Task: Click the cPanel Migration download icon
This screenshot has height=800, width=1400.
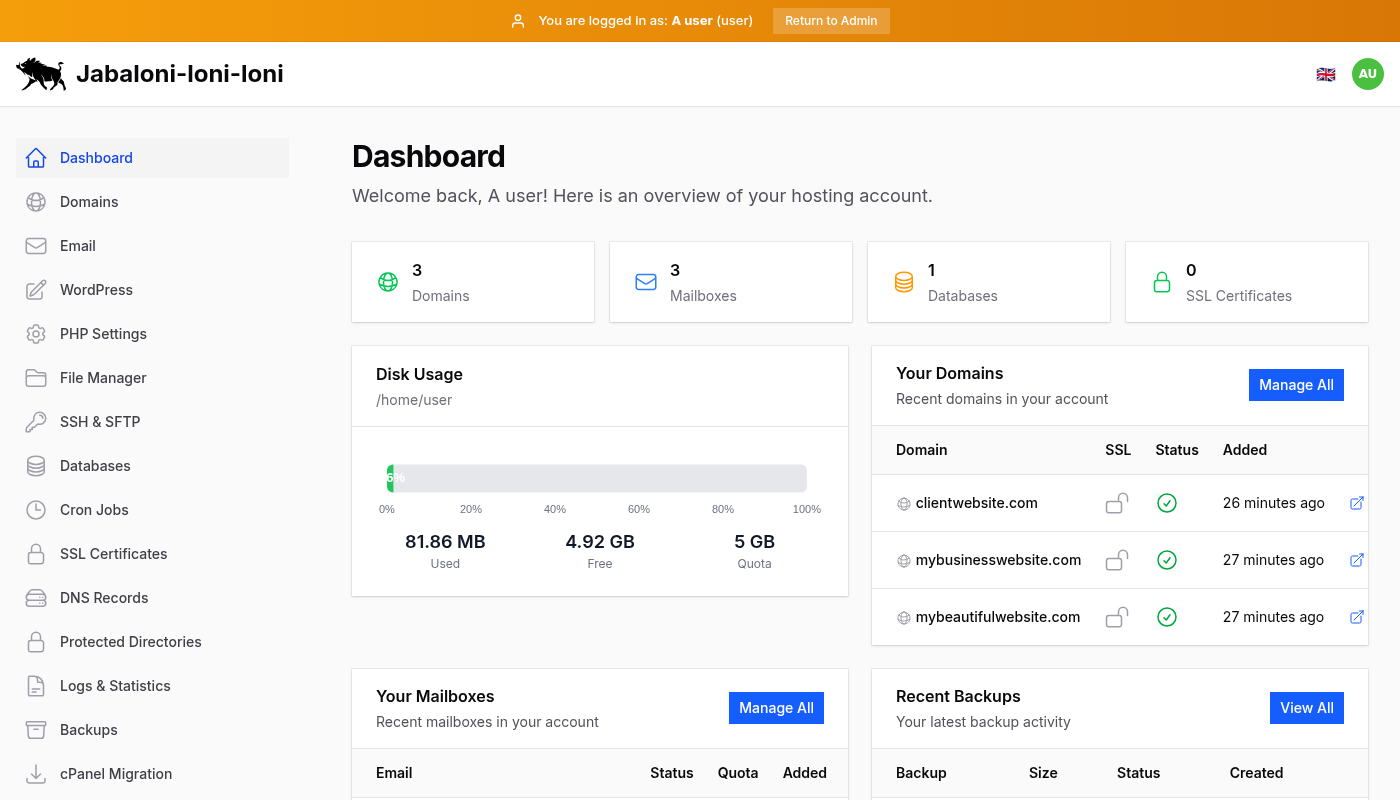Action: click(x=36, y=773)
